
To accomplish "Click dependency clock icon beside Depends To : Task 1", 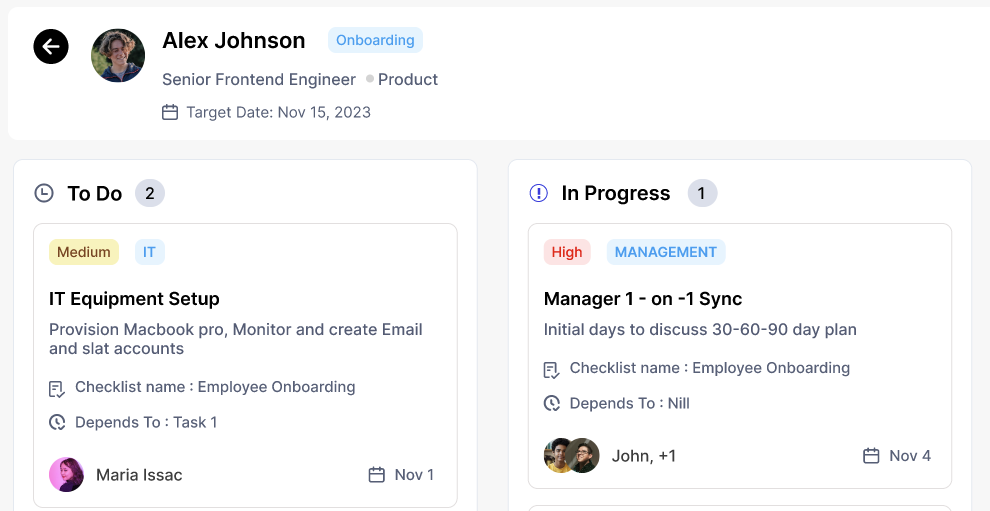I will [x=57, y=422].
